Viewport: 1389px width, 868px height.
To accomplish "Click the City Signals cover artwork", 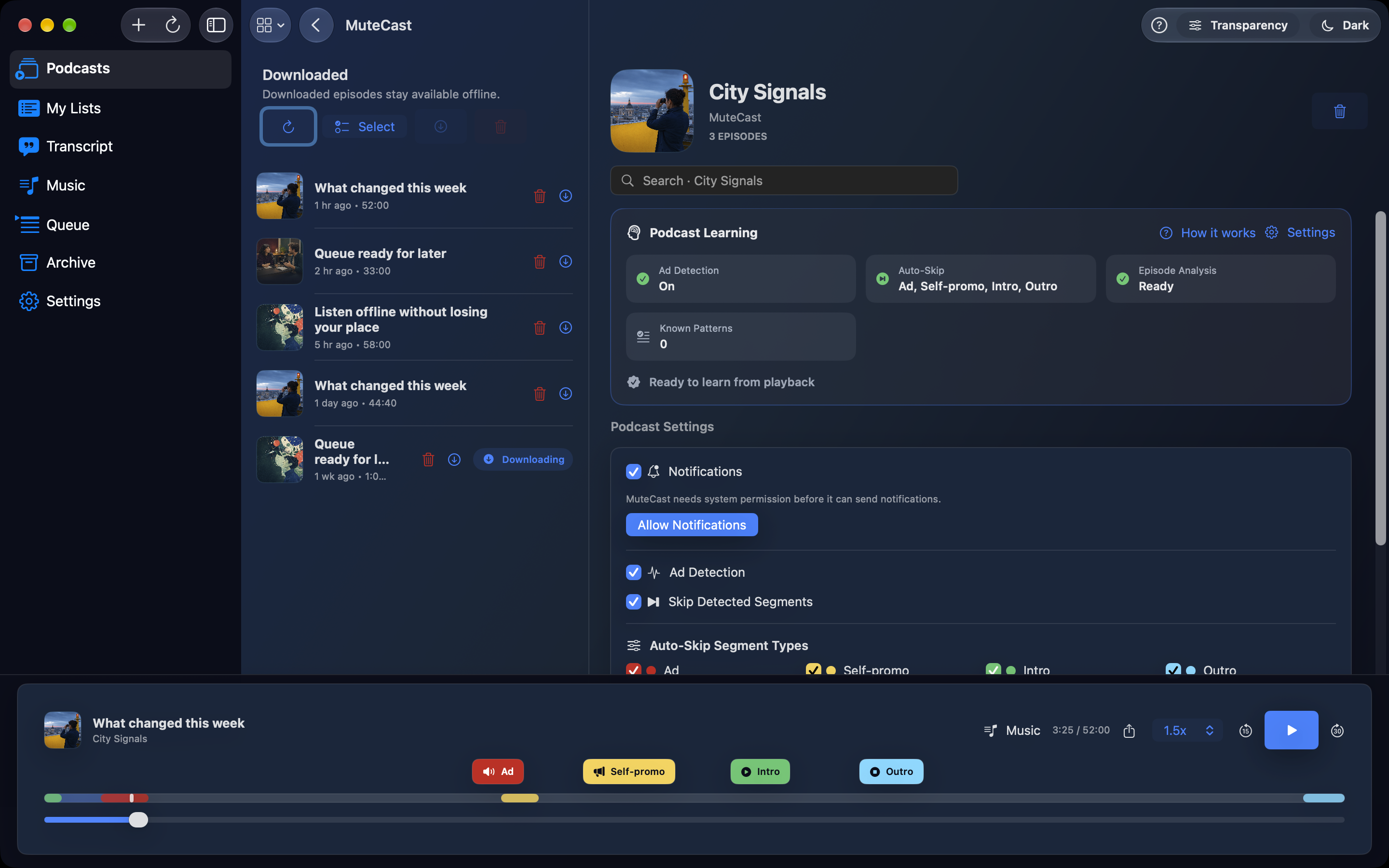I will [x=652, y=111].
